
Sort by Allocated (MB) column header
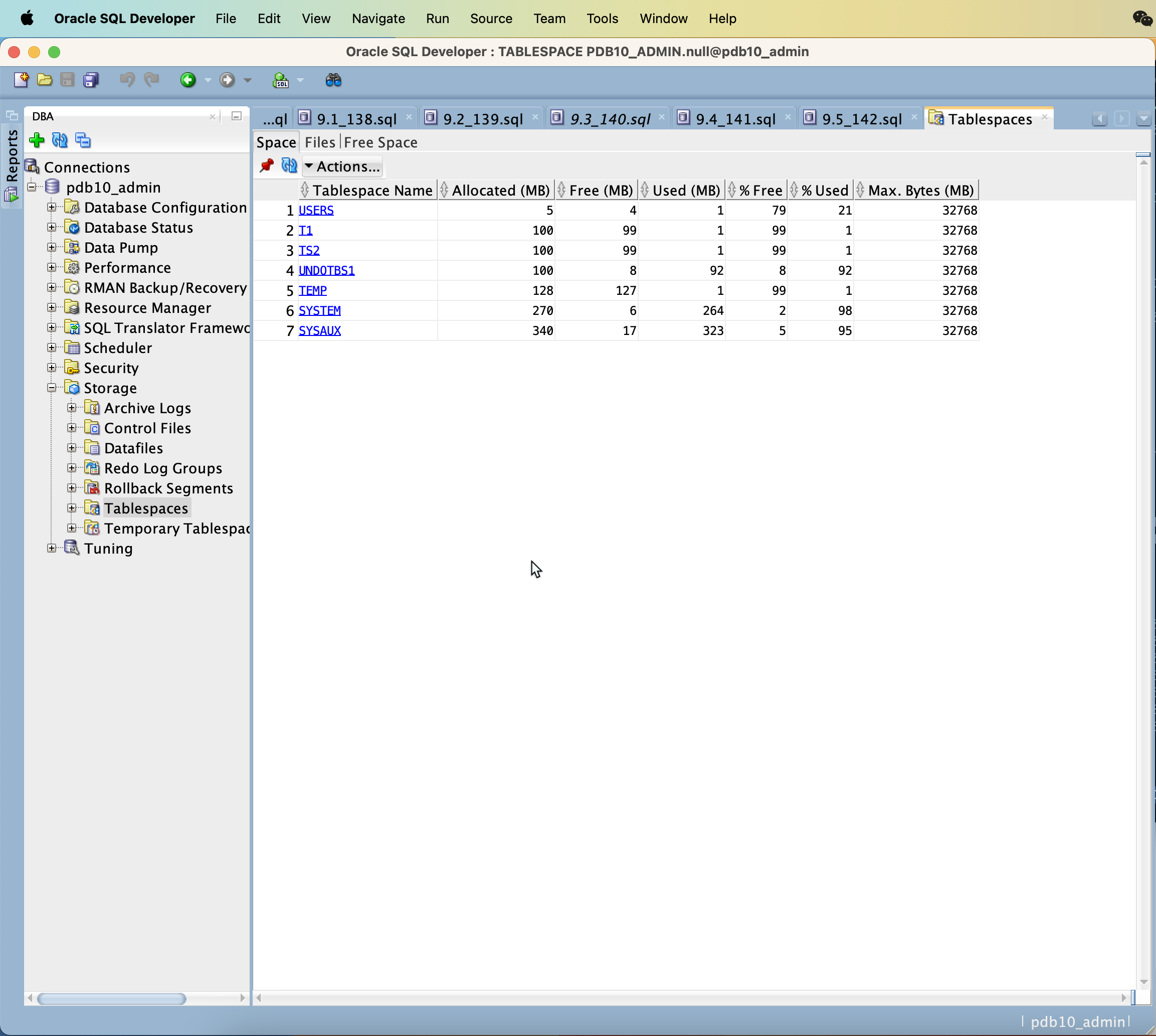pyautogui.click(x=500, y=190)
